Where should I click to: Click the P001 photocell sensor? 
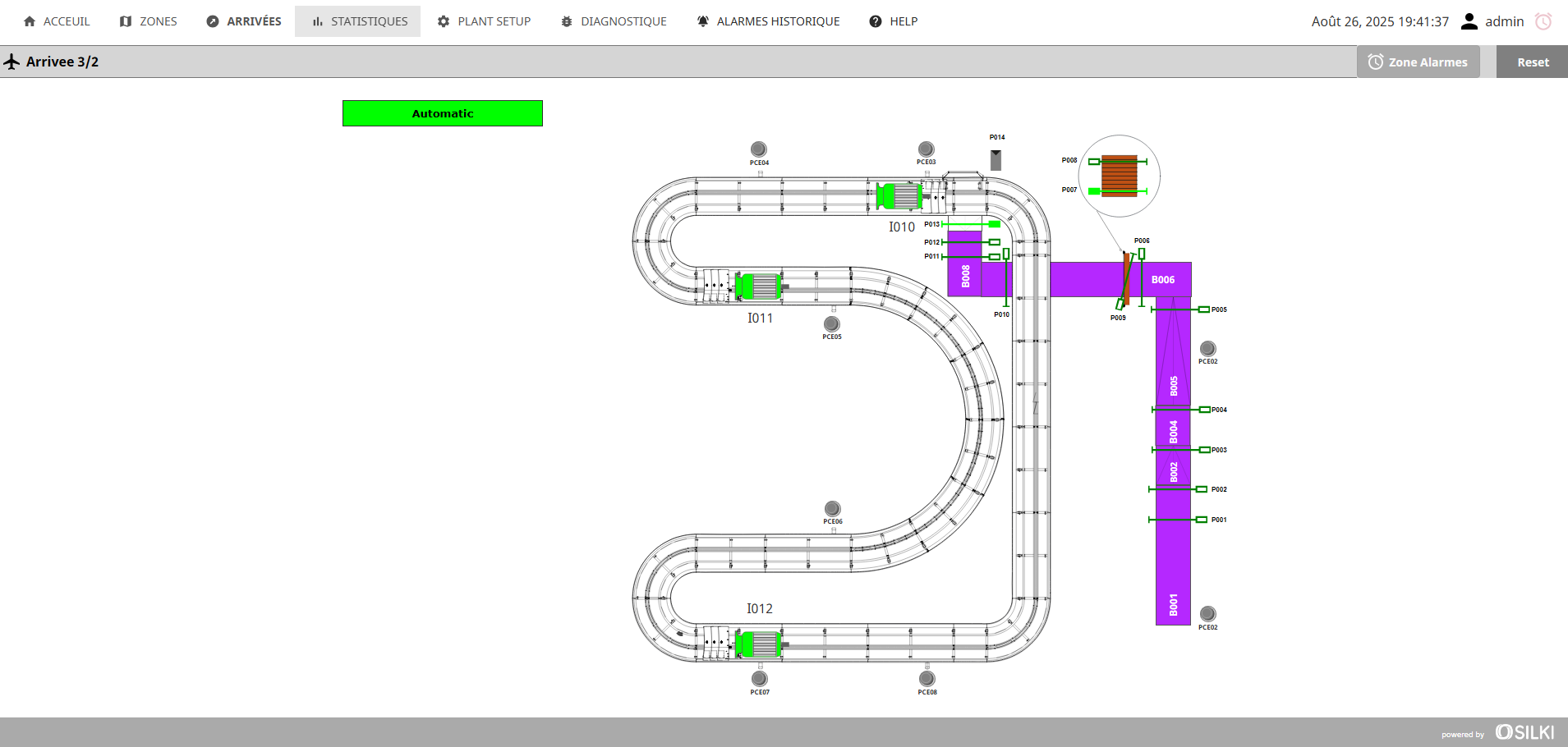point(1178,520)
